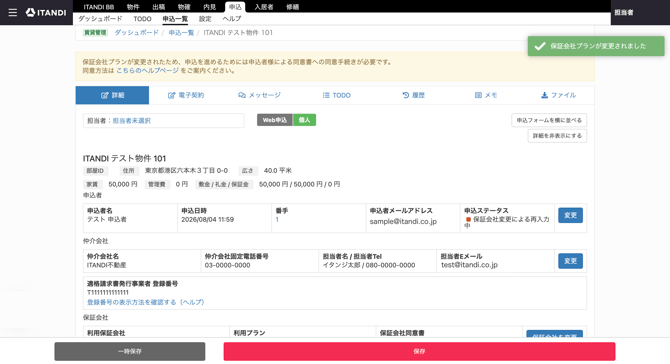
Task: Open 申込一覧 in the sub navigation
Action: click(x=175, y=19)
